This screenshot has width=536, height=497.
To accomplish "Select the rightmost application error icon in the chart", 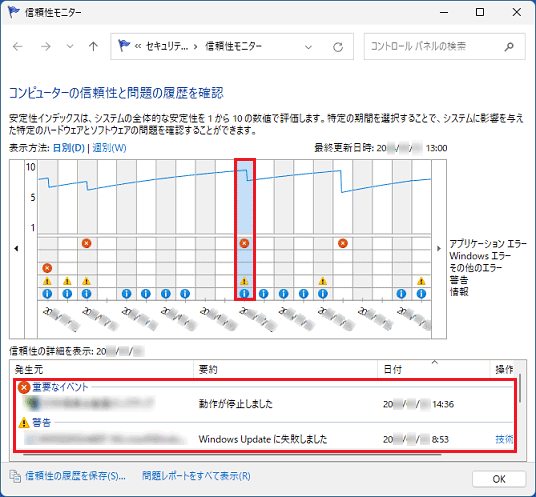I will point(343,243).
